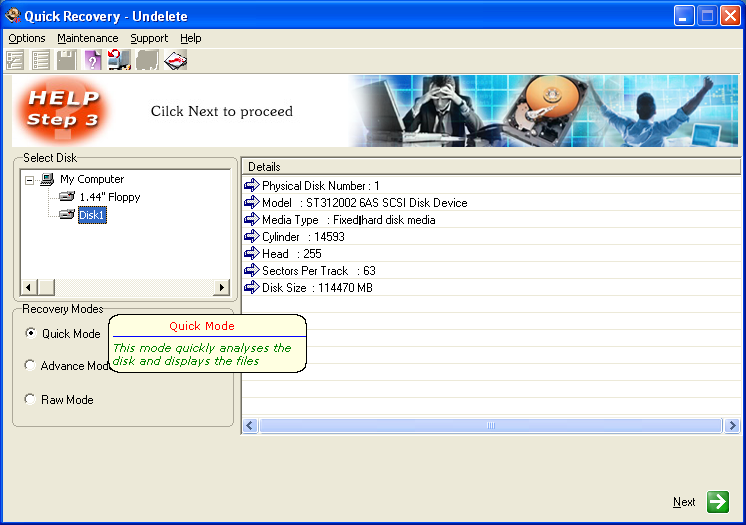Click the green Next arrow icon
The height and width of the screenshot is (525, 746).
coord(717,502)
